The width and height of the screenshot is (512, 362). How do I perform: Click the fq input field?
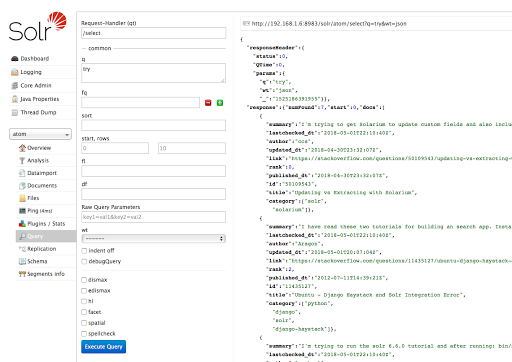(x=140, y=102)
